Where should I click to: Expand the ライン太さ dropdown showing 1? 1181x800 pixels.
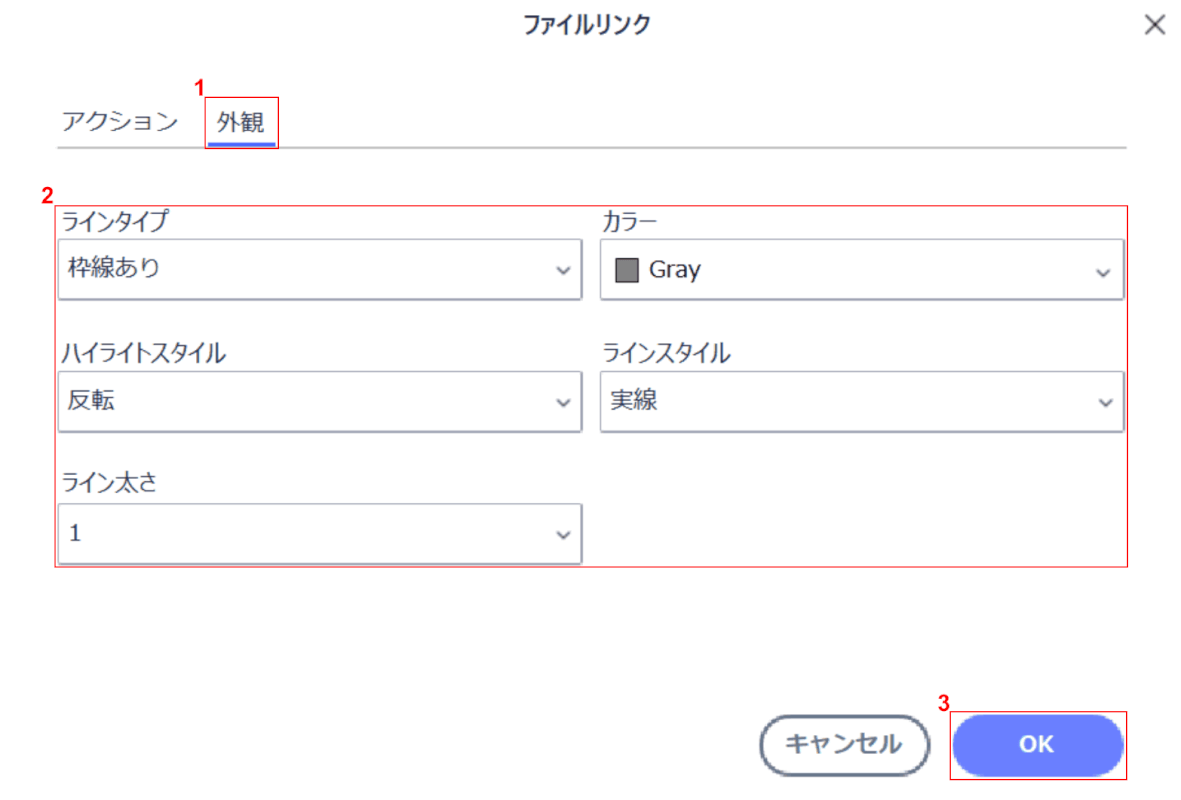coord(300,533)
